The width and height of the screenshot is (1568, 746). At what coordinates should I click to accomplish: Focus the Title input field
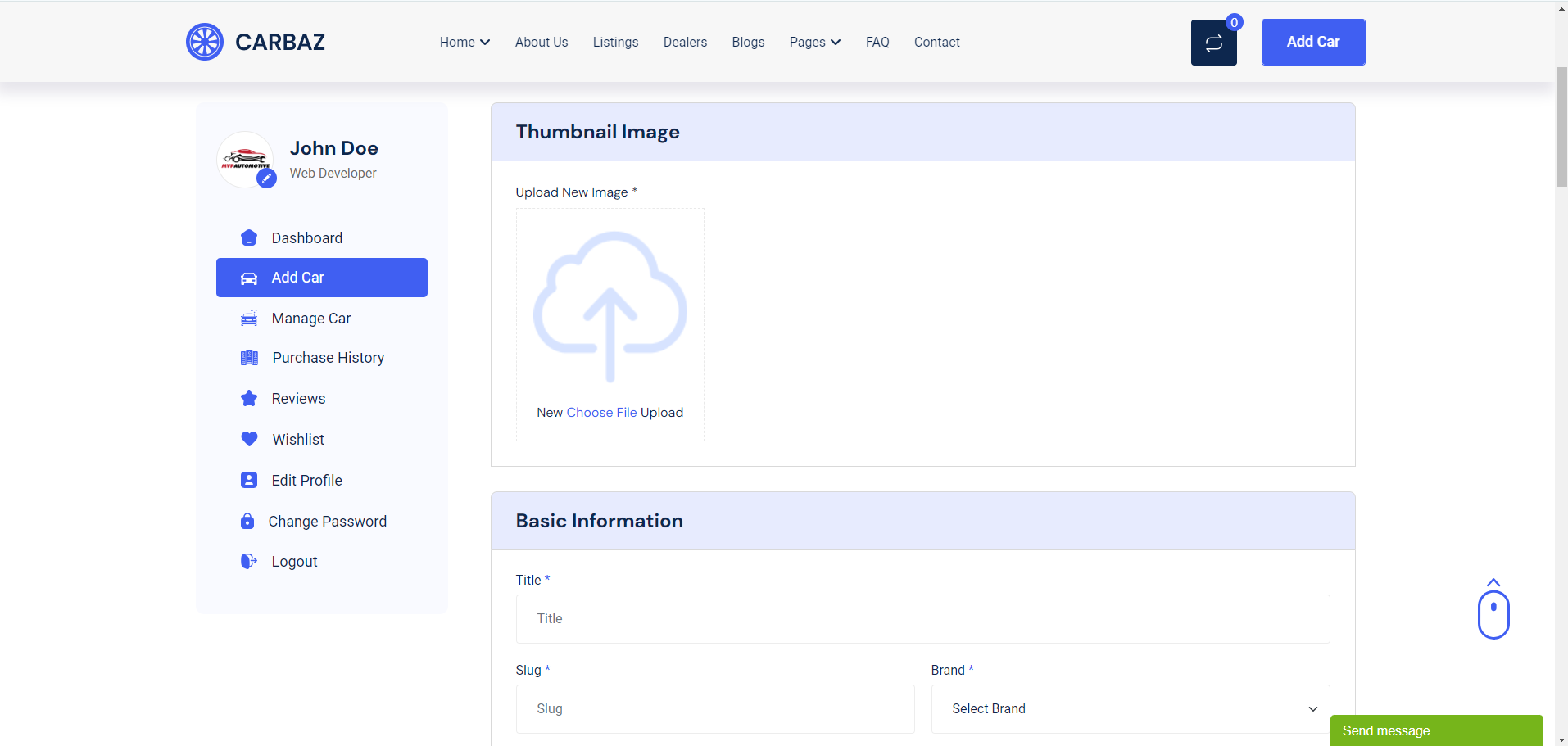[x=922, y=619]
